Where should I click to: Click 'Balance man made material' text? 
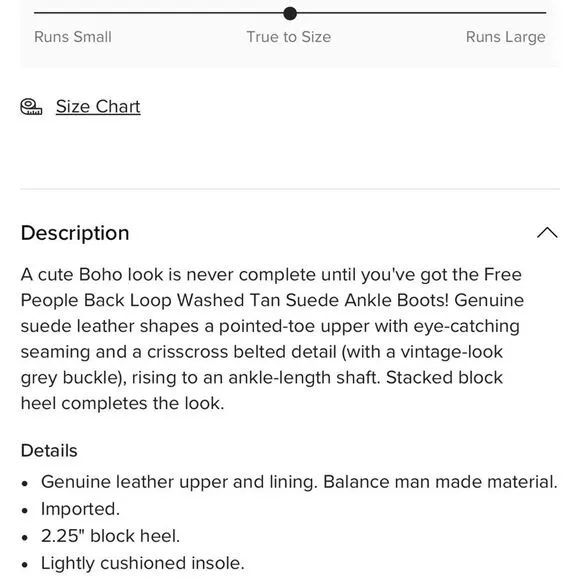click(x=440, y=482)
